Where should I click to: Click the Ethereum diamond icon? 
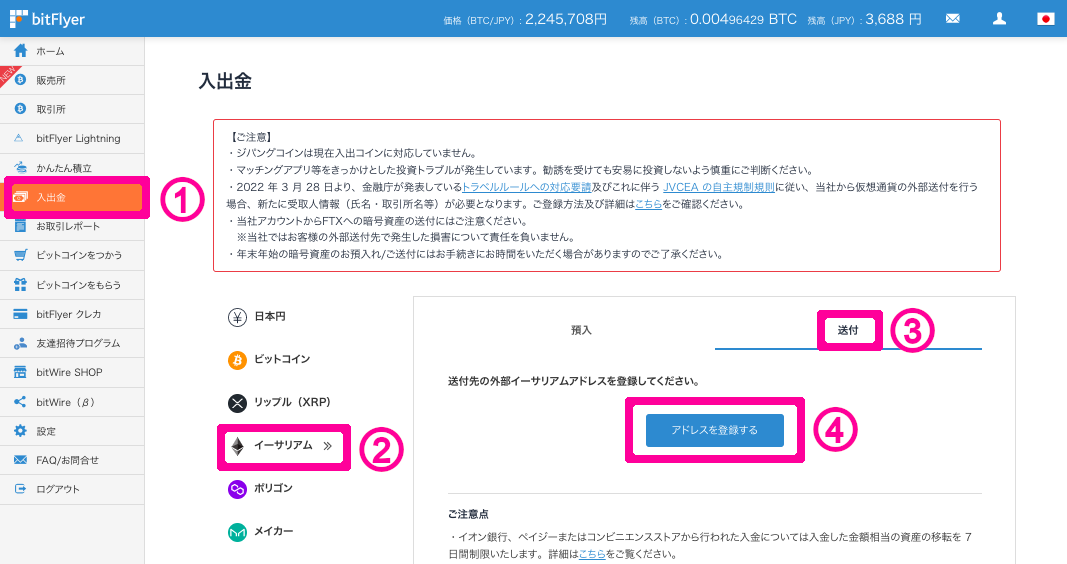(237, 446)
